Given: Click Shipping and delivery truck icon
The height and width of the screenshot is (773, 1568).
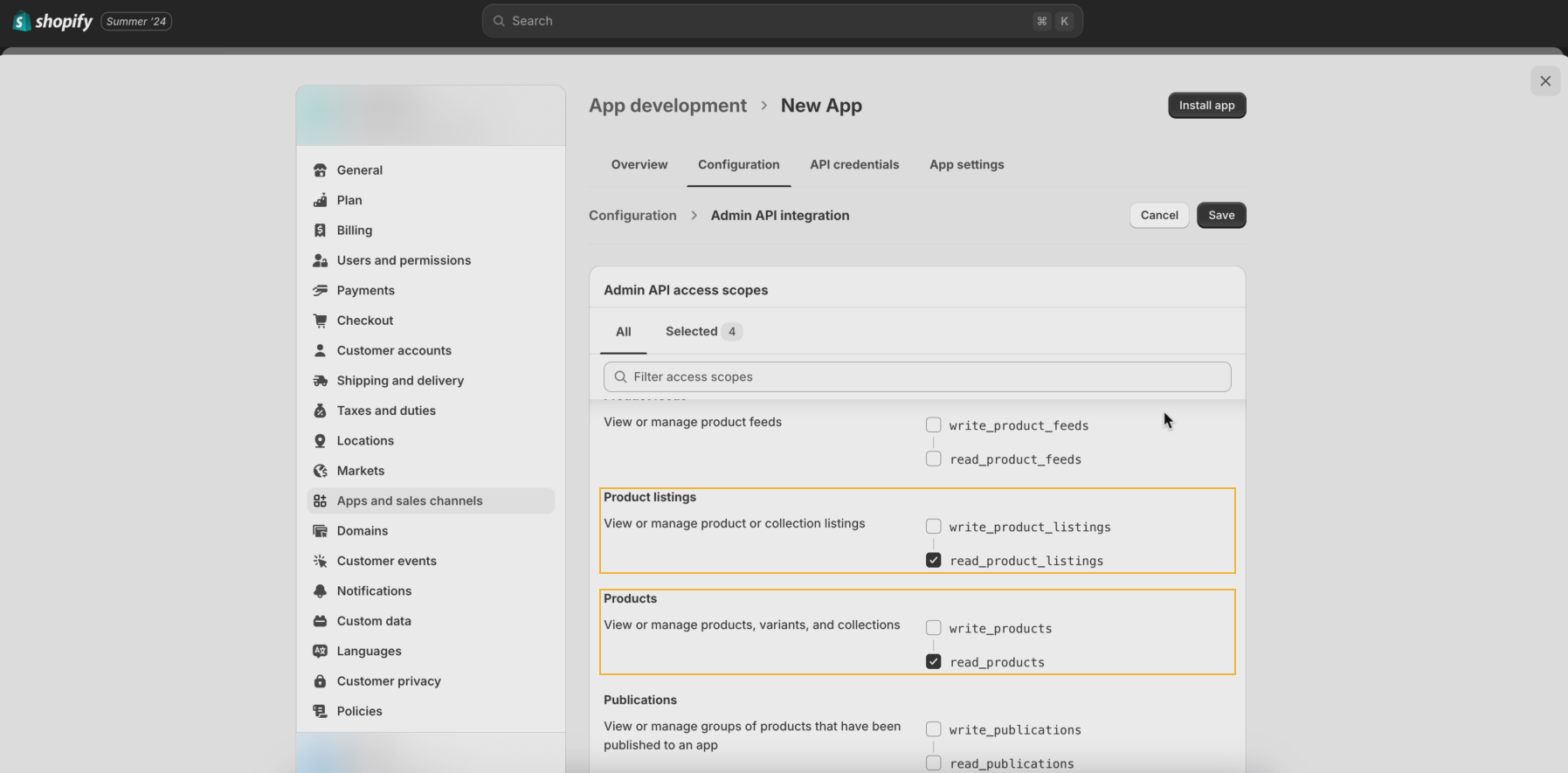Looking at the screenshot, I should click(x=320, y=381).
